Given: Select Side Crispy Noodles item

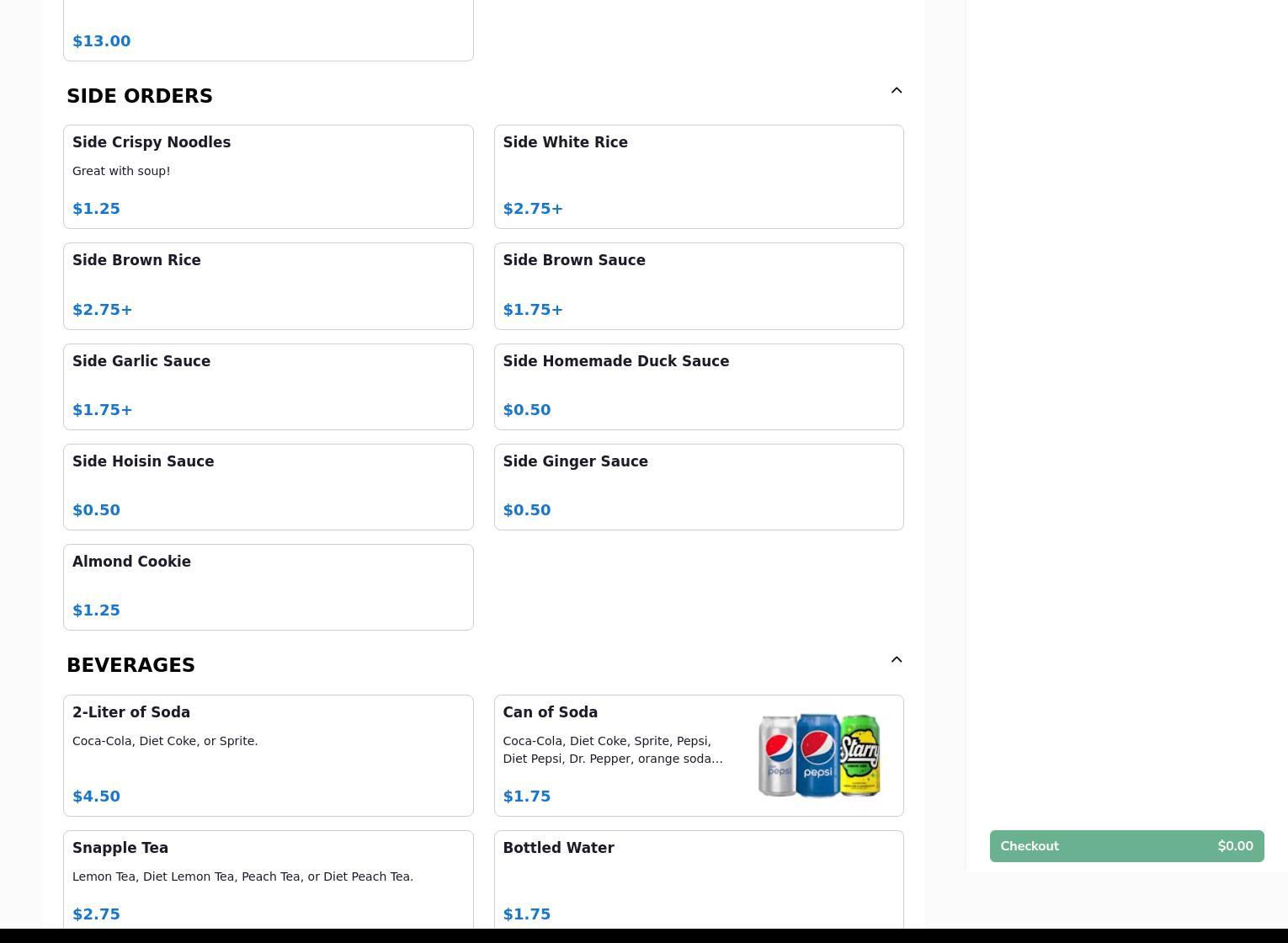Looking at the screenshot, I should [x=268, y=177].
